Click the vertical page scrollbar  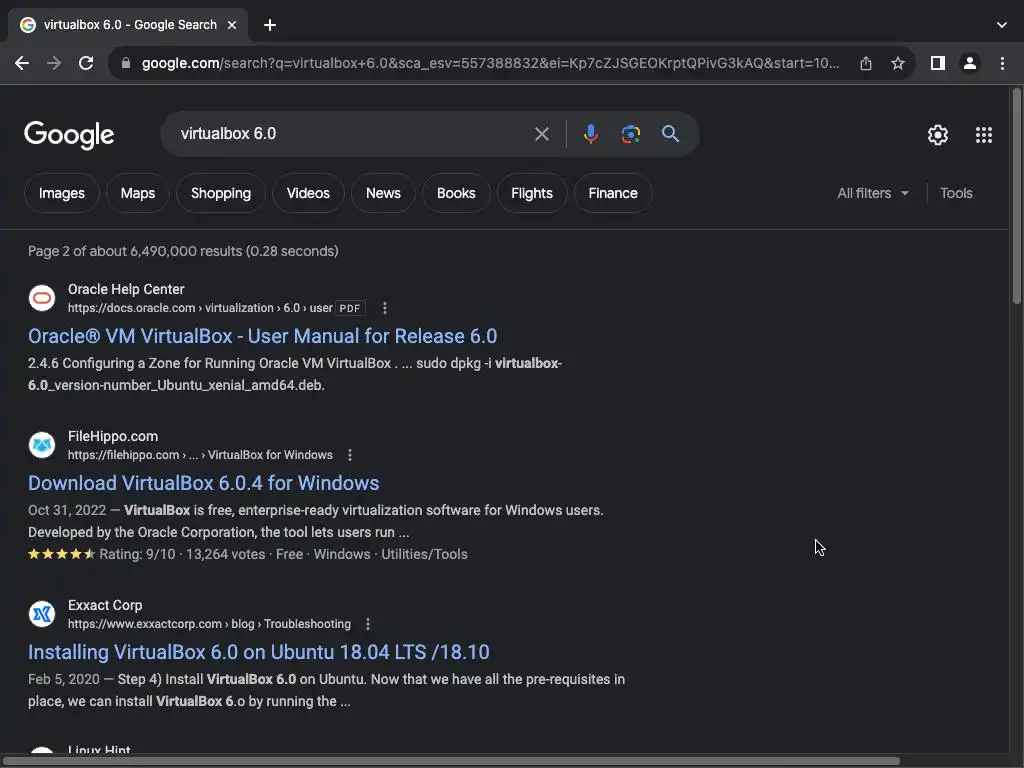pyautogui.click(x=1016, y=196)
